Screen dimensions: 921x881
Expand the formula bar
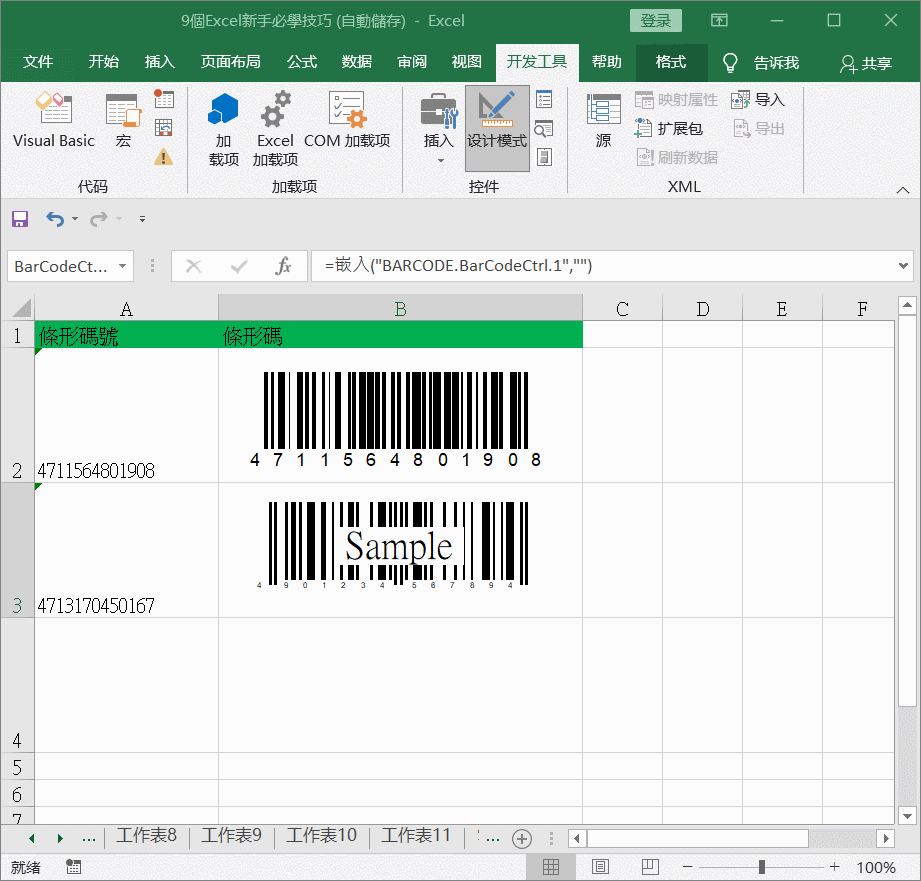click(x=903, y=266)
